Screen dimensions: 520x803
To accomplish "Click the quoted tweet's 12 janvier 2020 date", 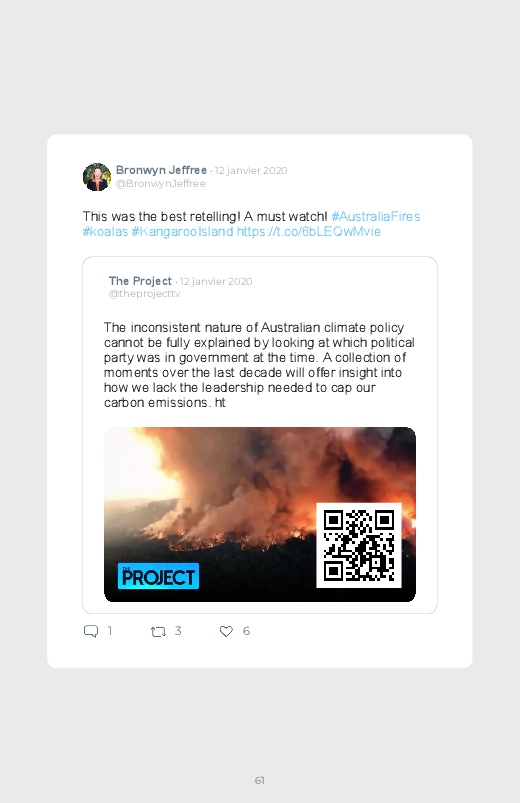I will [216, 281].
